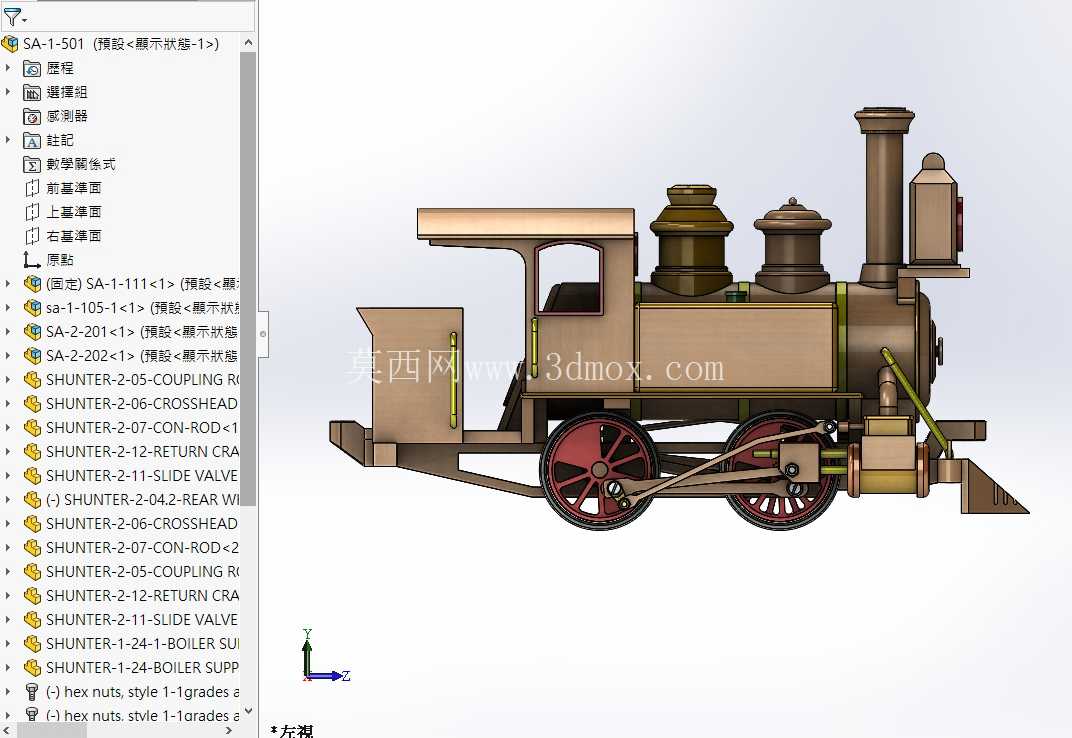This screenshot has width=1072, height=738.
Task: Click the 歷程 history folder icon
Action: coord(31,68)
